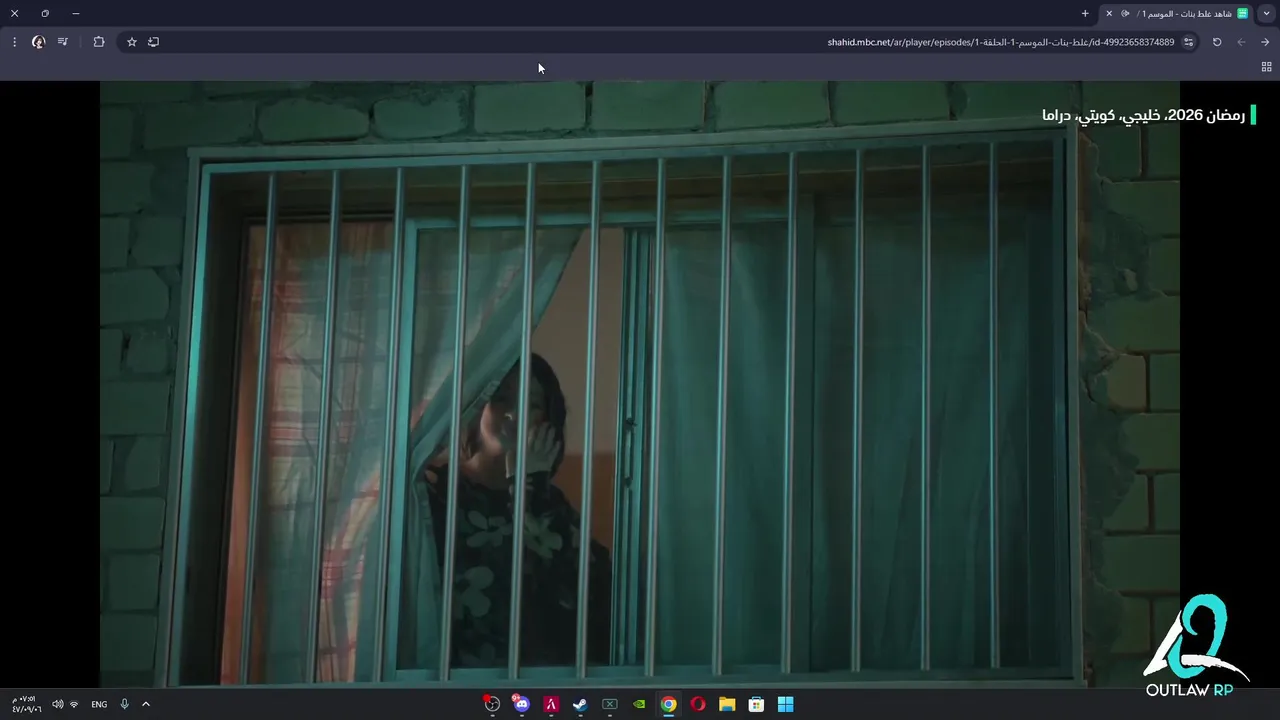Bookmark this page with the star
Screen dimensions: 1280x720
(131, 42)
